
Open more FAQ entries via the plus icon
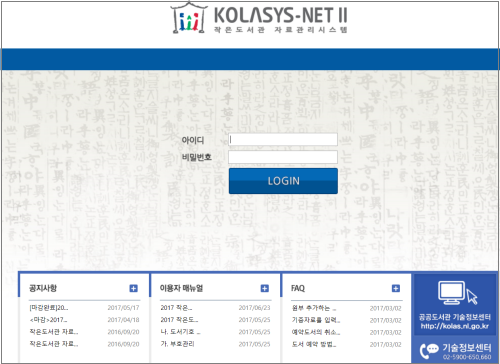coord(396,288)
